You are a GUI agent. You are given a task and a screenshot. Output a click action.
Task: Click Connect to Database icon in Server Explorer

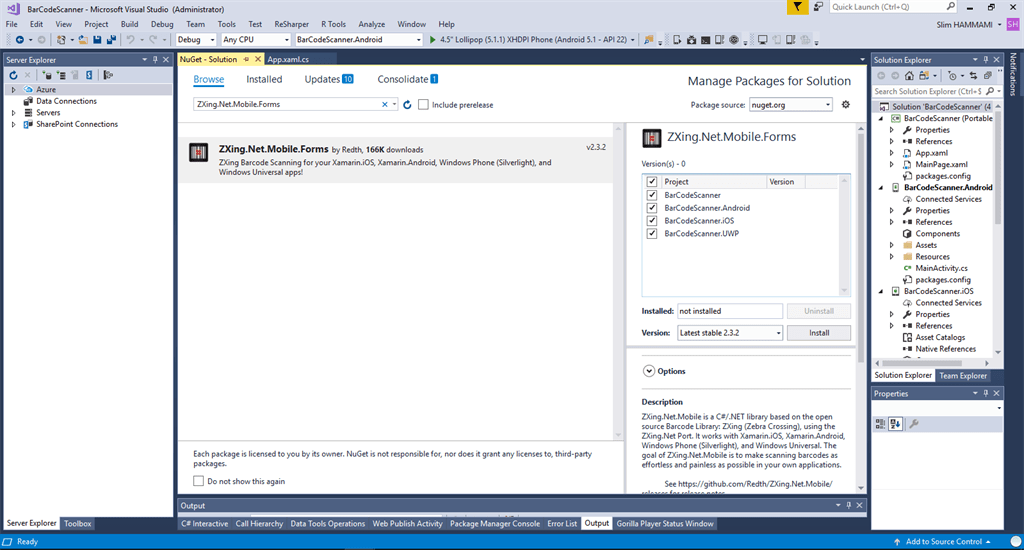pyautogui.click(x=46, y=75)
